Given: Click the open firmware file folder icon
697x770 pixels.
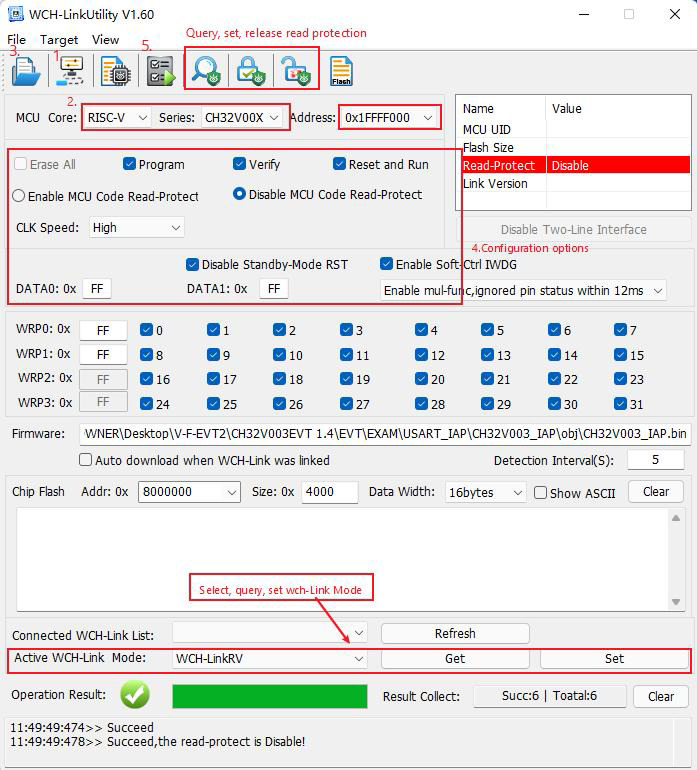Looking at the screenshot, I should [x=26, y=72].
